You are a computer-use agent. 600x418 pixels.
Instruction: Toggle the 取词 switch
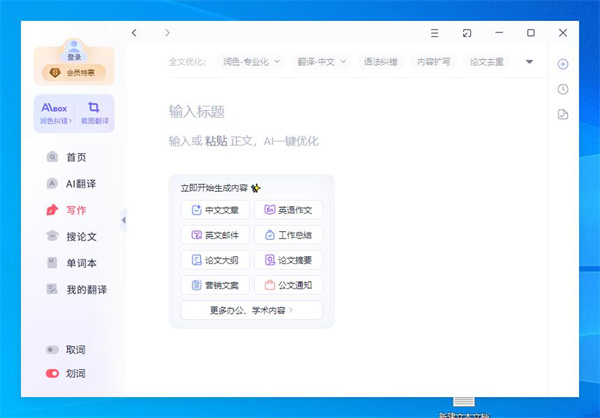(53, 350)
